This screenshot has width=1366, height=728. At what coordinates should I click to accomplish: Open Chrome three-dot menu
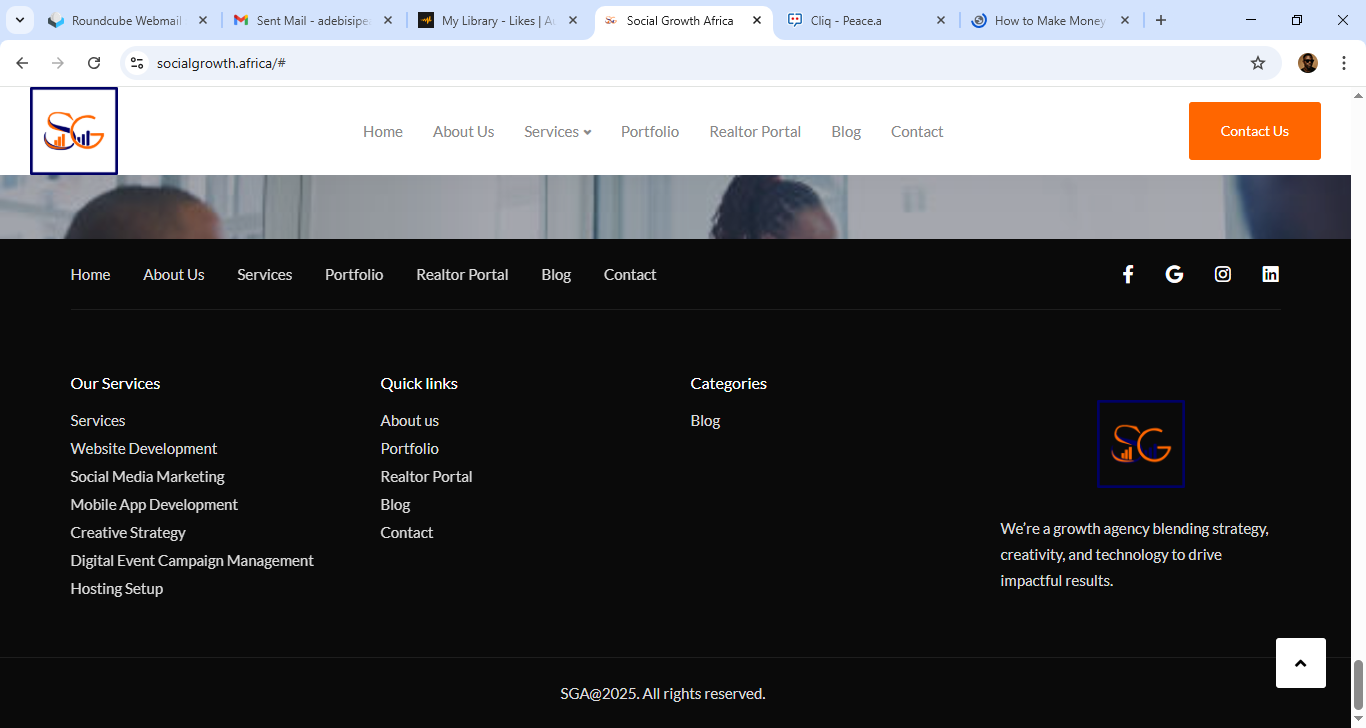1344,63
